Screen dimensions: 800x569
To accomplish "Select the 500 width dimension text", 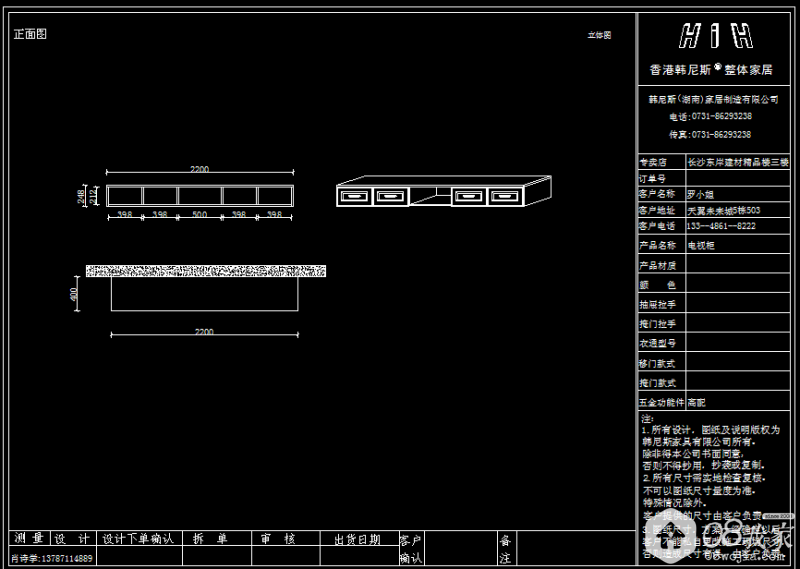I will pyautogui.click(x=200, y=215).
